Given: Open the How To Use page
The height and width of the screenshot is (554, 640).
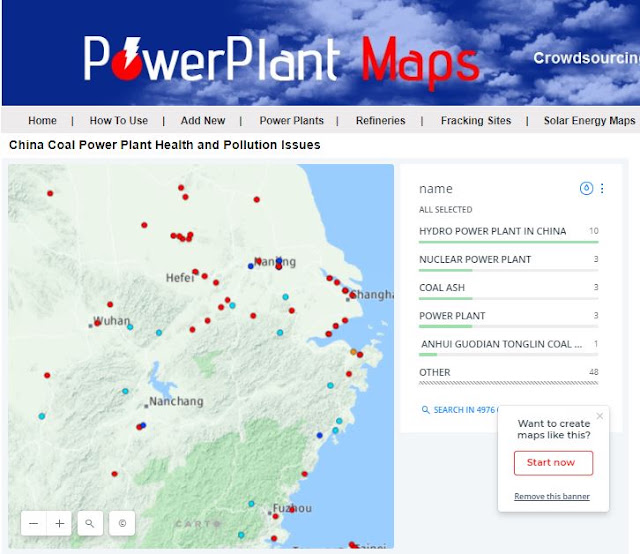Looking at the screenshot, I should [x=119, y=120].
